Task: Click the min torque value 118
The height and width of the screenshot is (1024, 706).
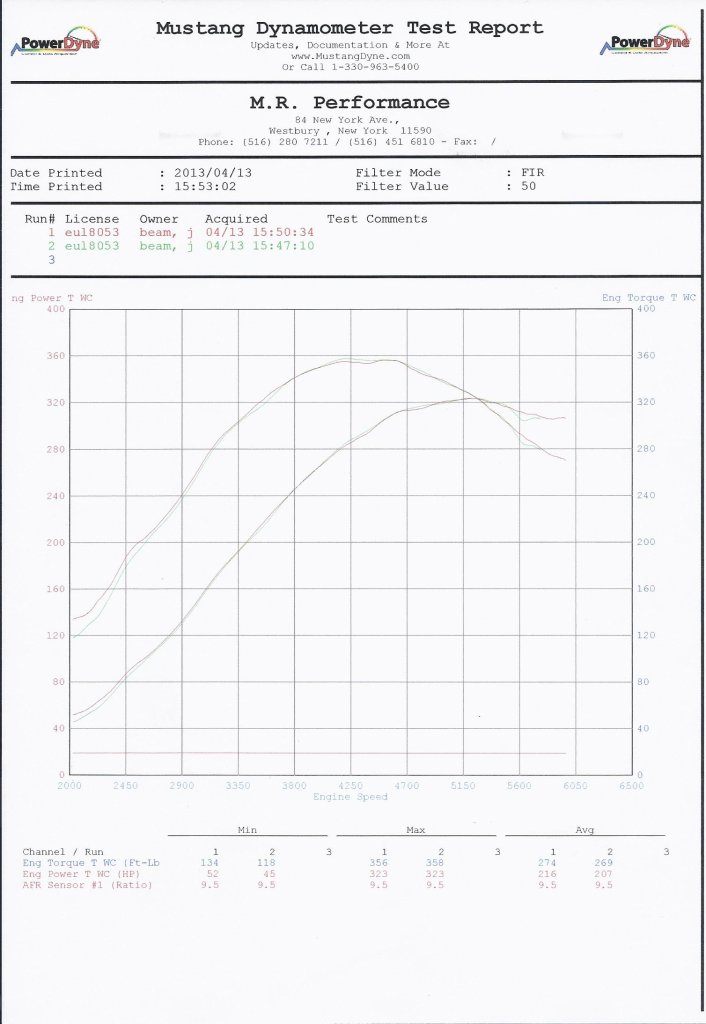Action: 266,863
